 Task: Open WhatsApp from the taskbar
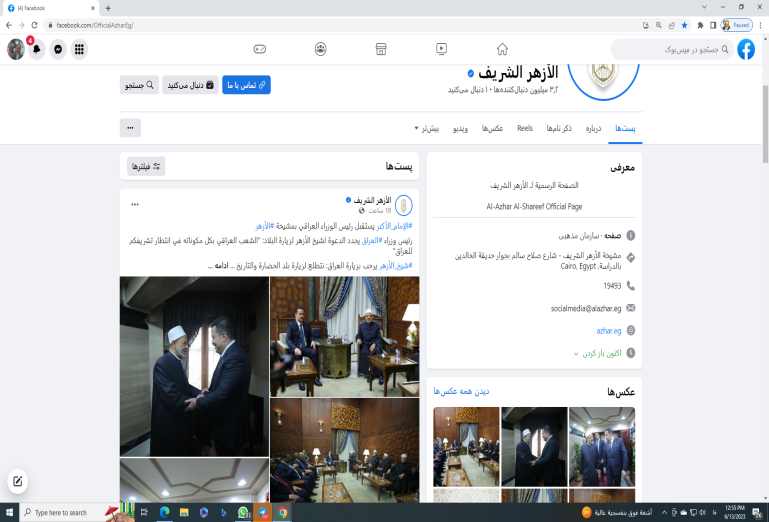tap(243, 512)
